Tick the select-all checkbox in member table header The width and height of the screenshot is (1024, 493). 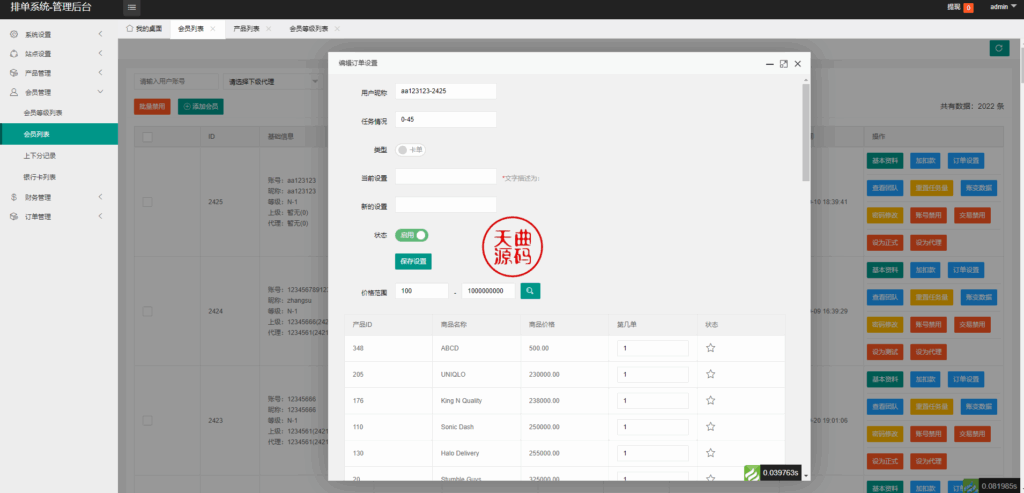click(x=147, y=136)
